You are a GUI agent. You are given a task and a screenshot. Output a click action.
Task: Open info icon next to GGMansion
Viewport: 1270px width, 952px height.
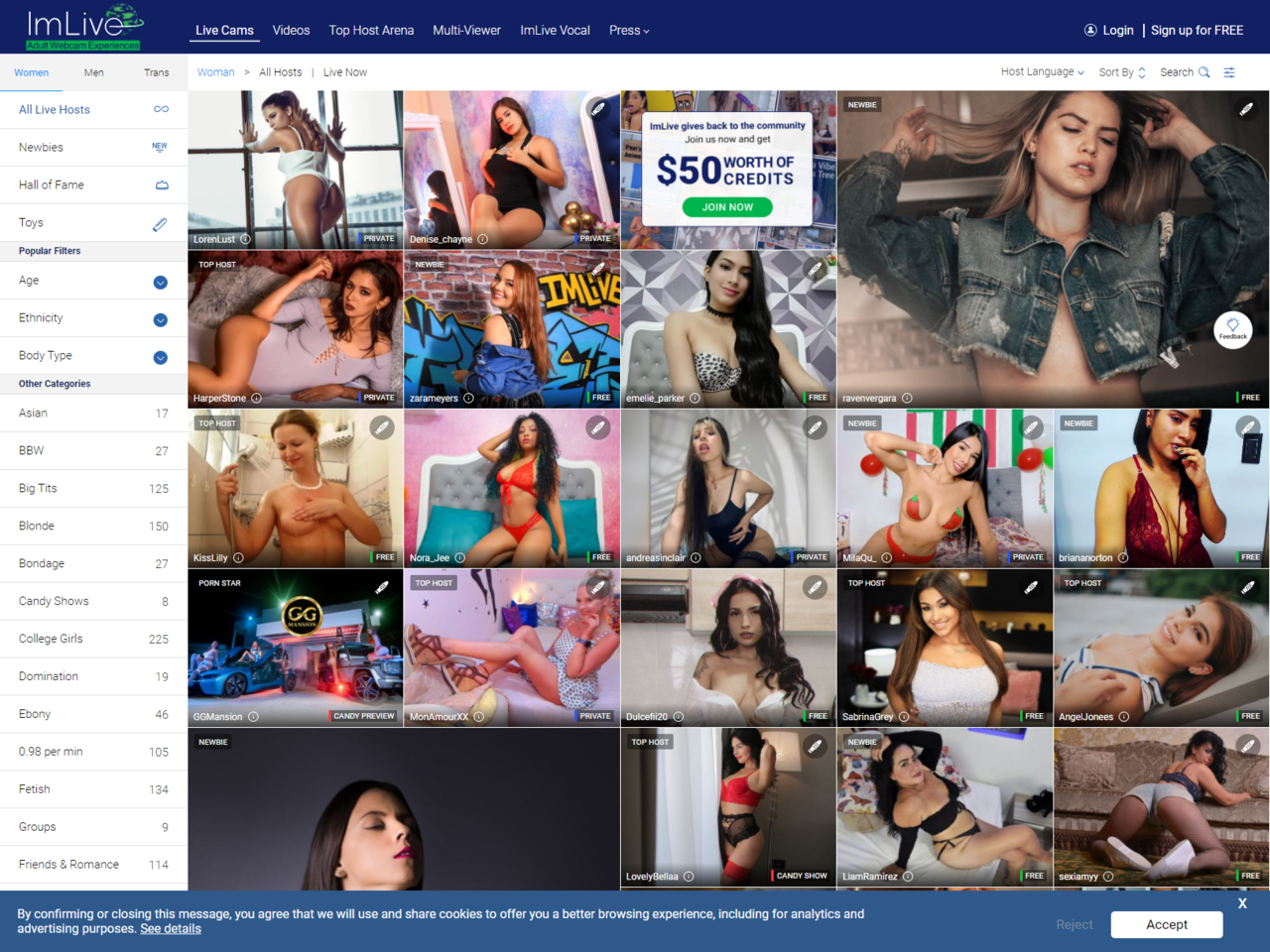coord(253,717)
